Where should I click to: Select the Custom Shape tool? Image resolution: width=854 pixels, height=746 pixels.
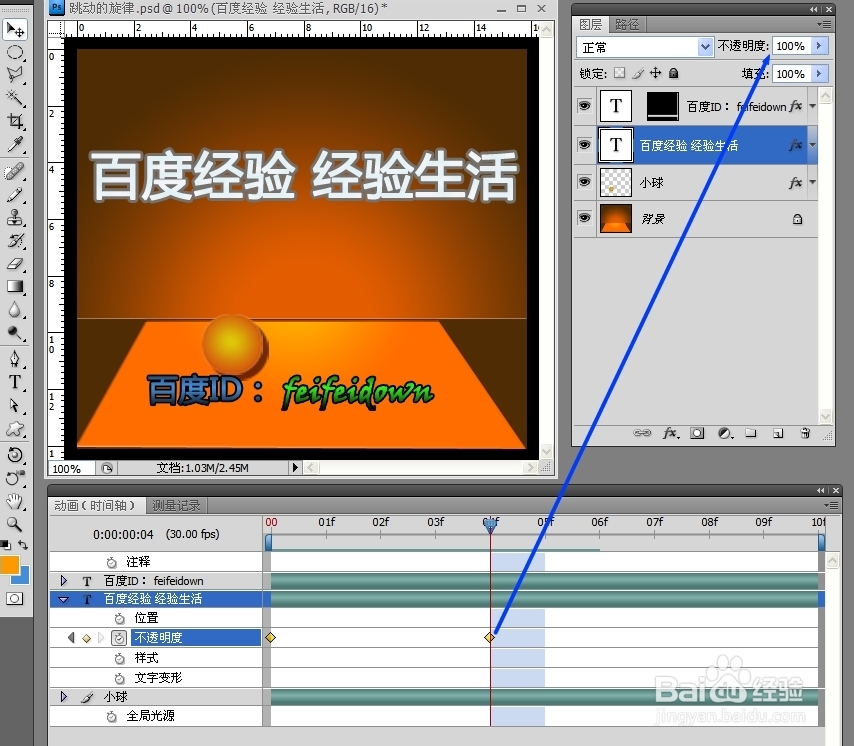click(x=15, y=429)
